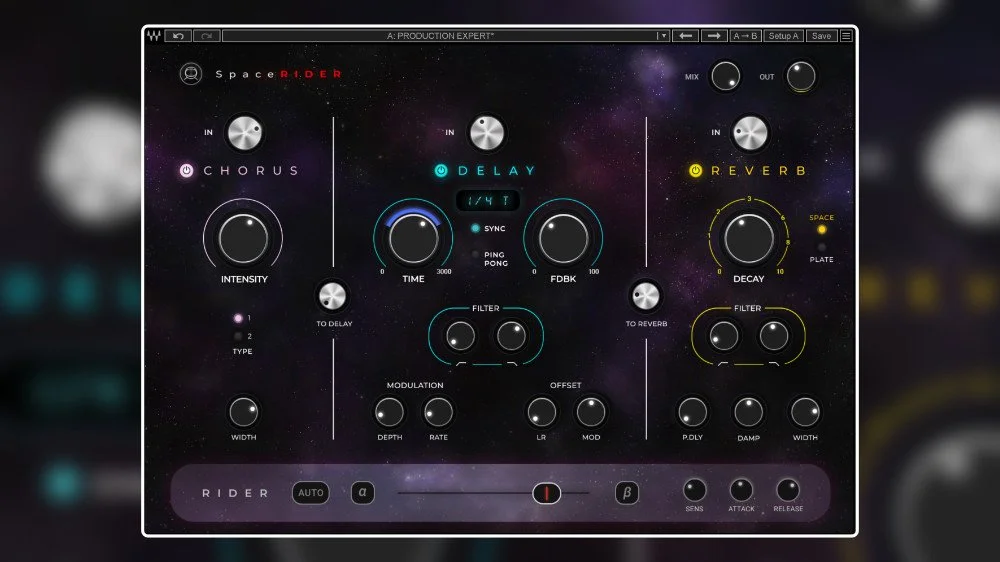Click the reverb Width knob
Viewport: 1000px width, 562px height.
click(805, 412)
